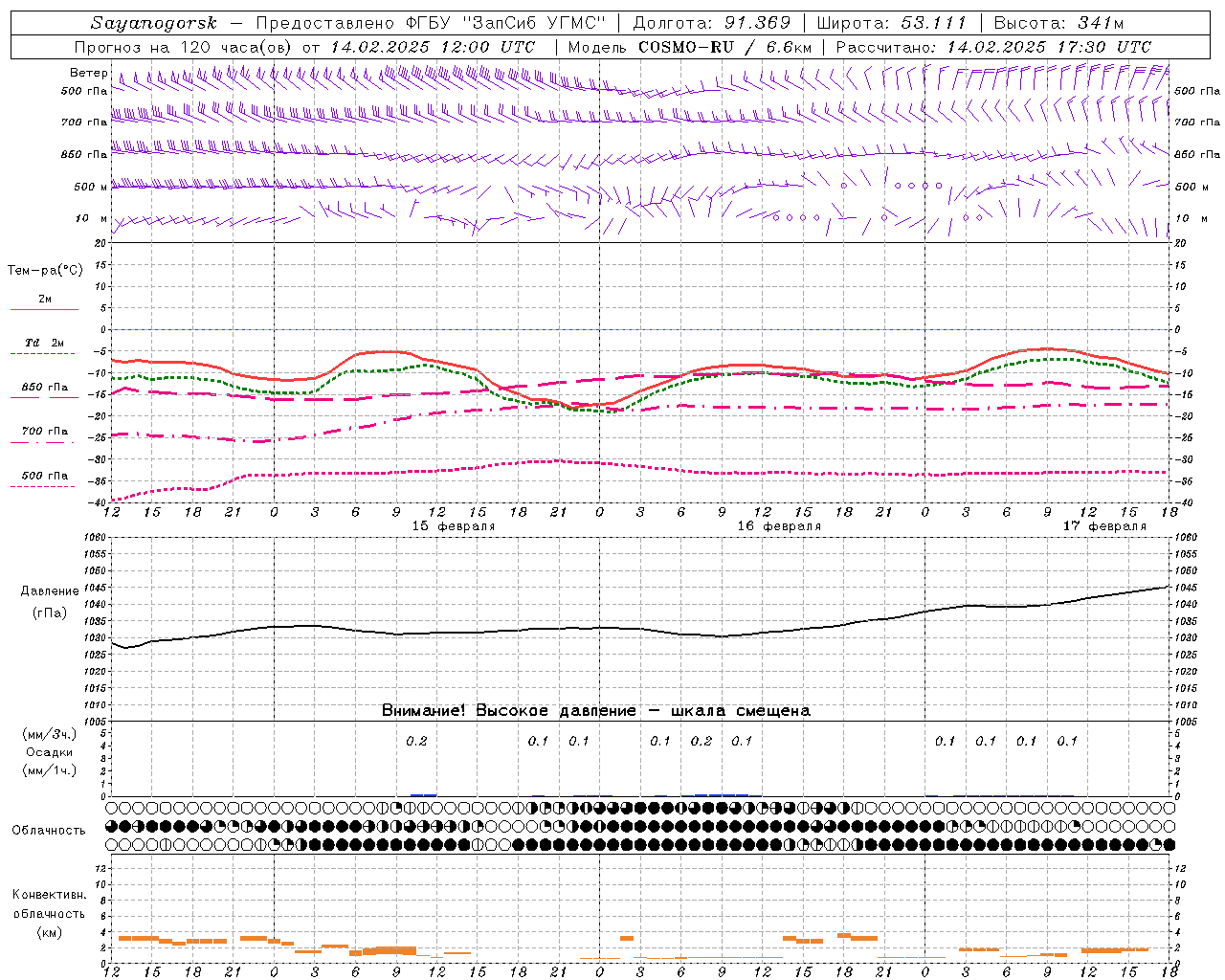Click the 'Широта: 53.111' latitude value
1225x980 pixels.
point(891,23)
